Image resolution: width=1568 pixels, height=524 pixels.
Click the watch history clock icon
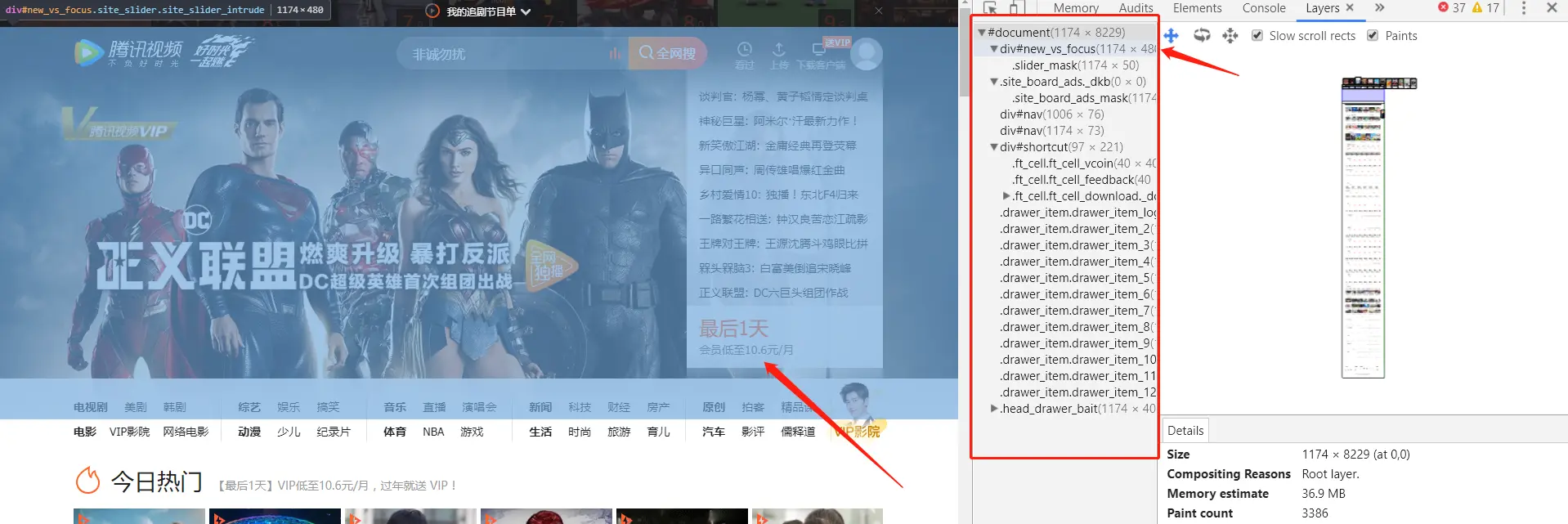[x=744, y=49]
